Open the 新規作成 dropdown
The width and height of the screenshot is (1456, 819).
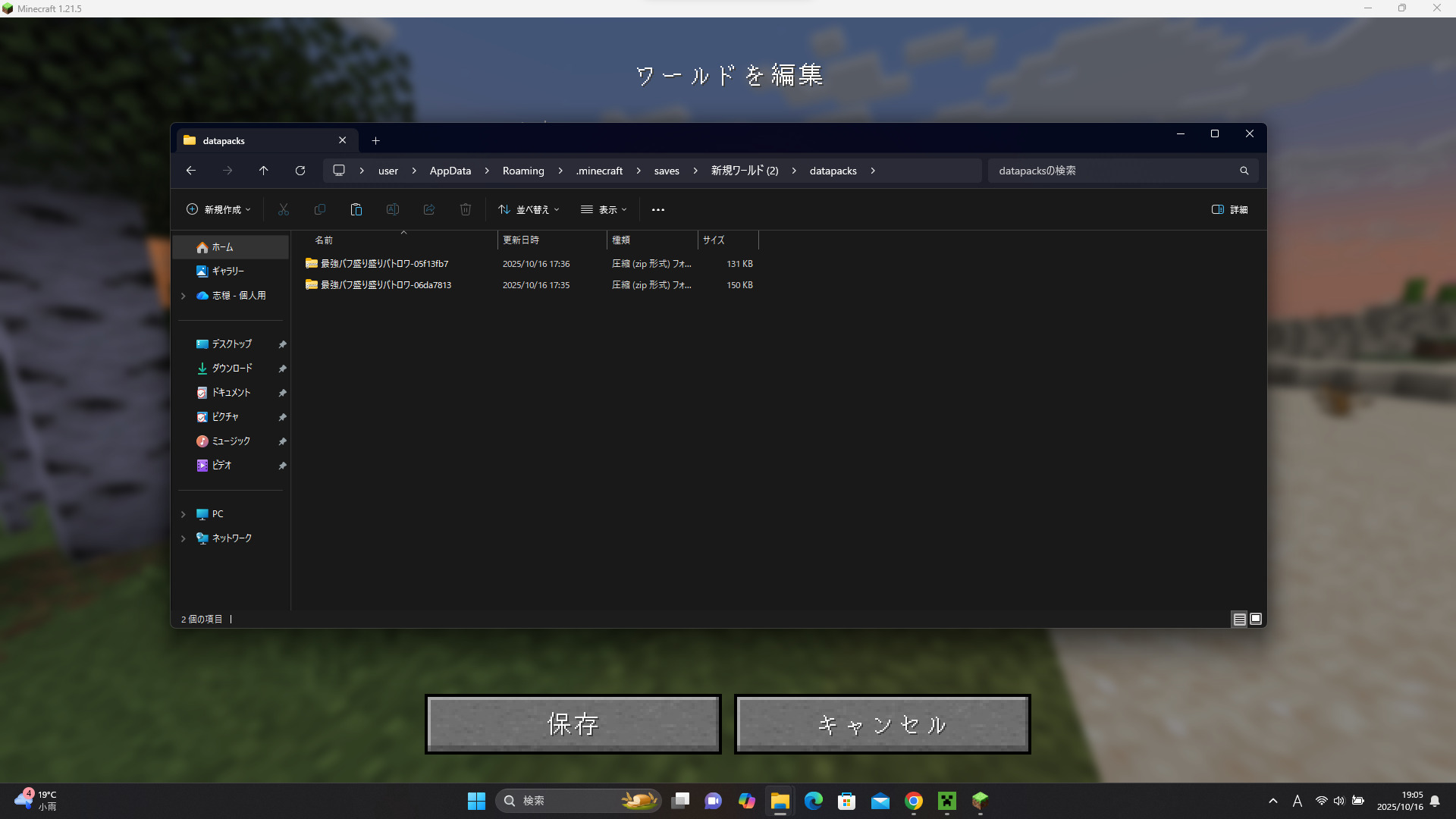pos(218,209)
